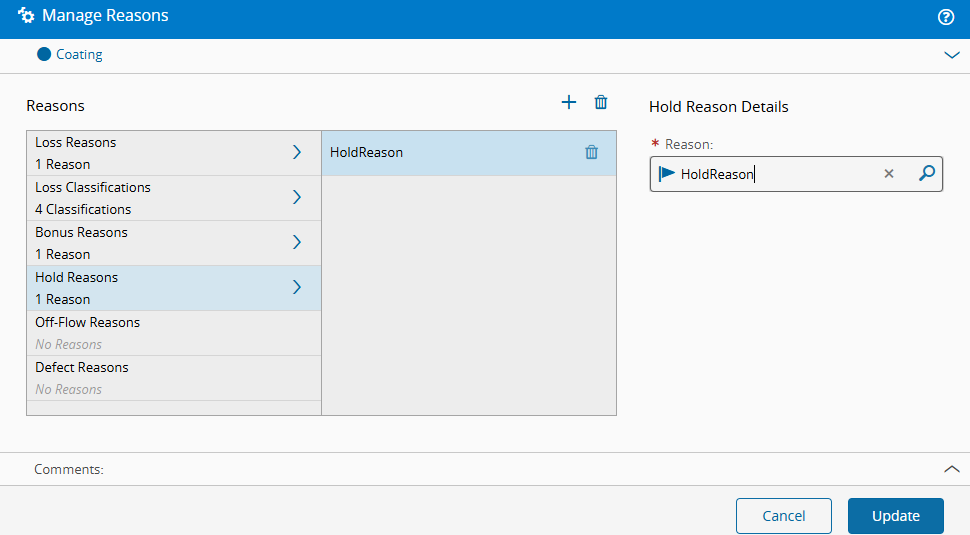The width and height of the screenshot is (970, 535).
Task: Click 'No Reasons' under Off-Flow Reasons
Action: pyautogui.click(x=68, y=345)
